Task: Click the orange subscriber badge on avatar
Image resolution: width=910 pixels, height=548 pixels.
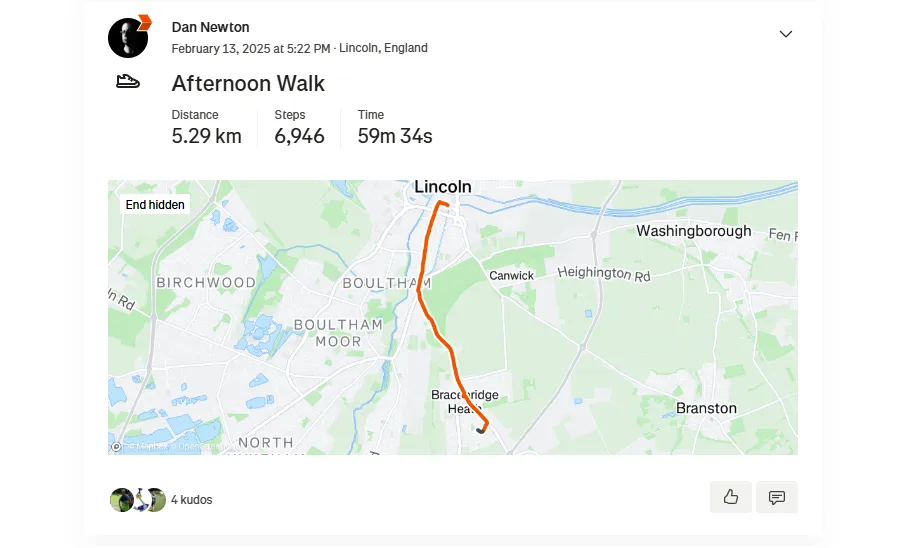Action: click(145, 22)
